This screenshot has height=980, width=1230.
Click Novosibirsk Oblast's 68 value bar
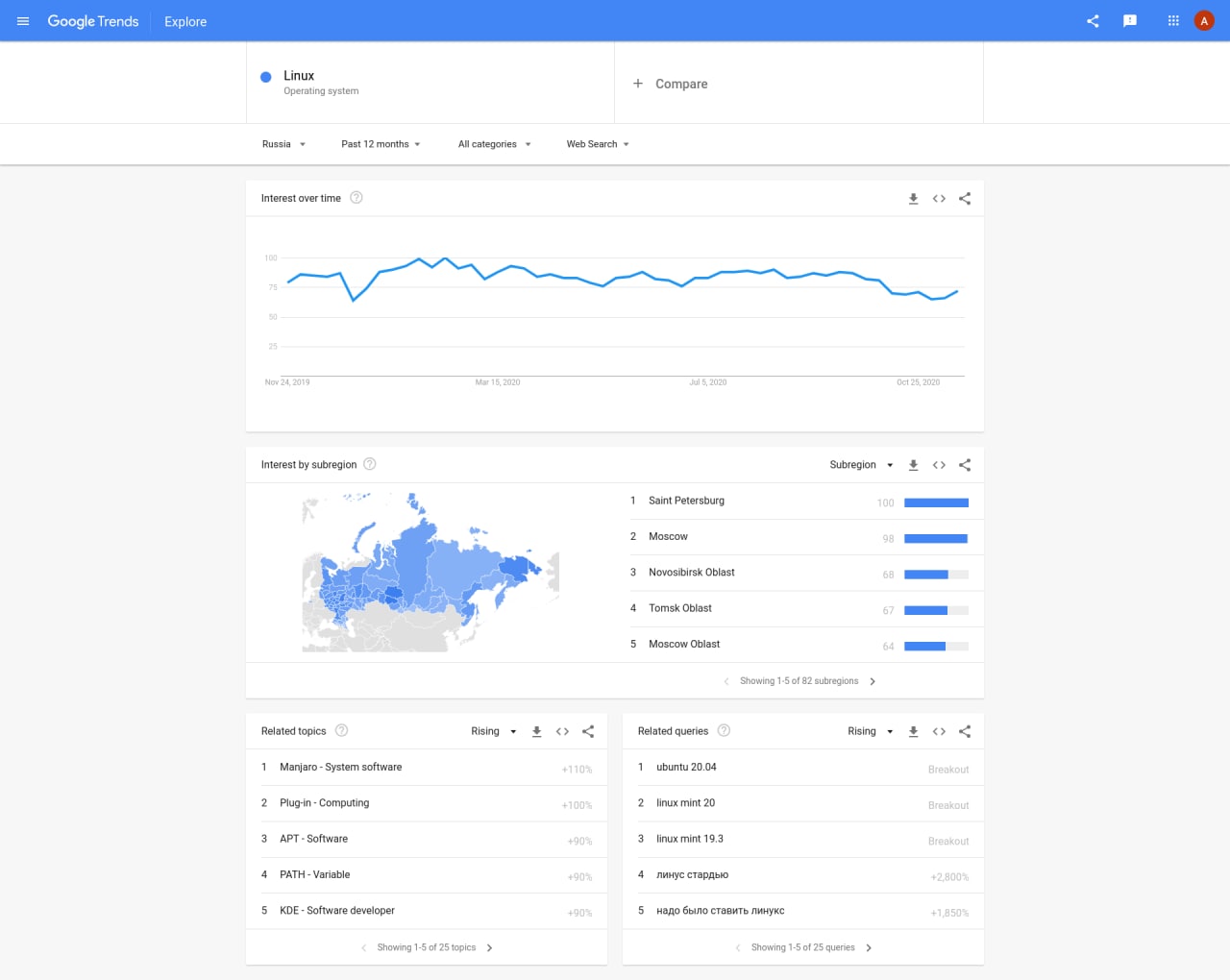click(937, 575)
